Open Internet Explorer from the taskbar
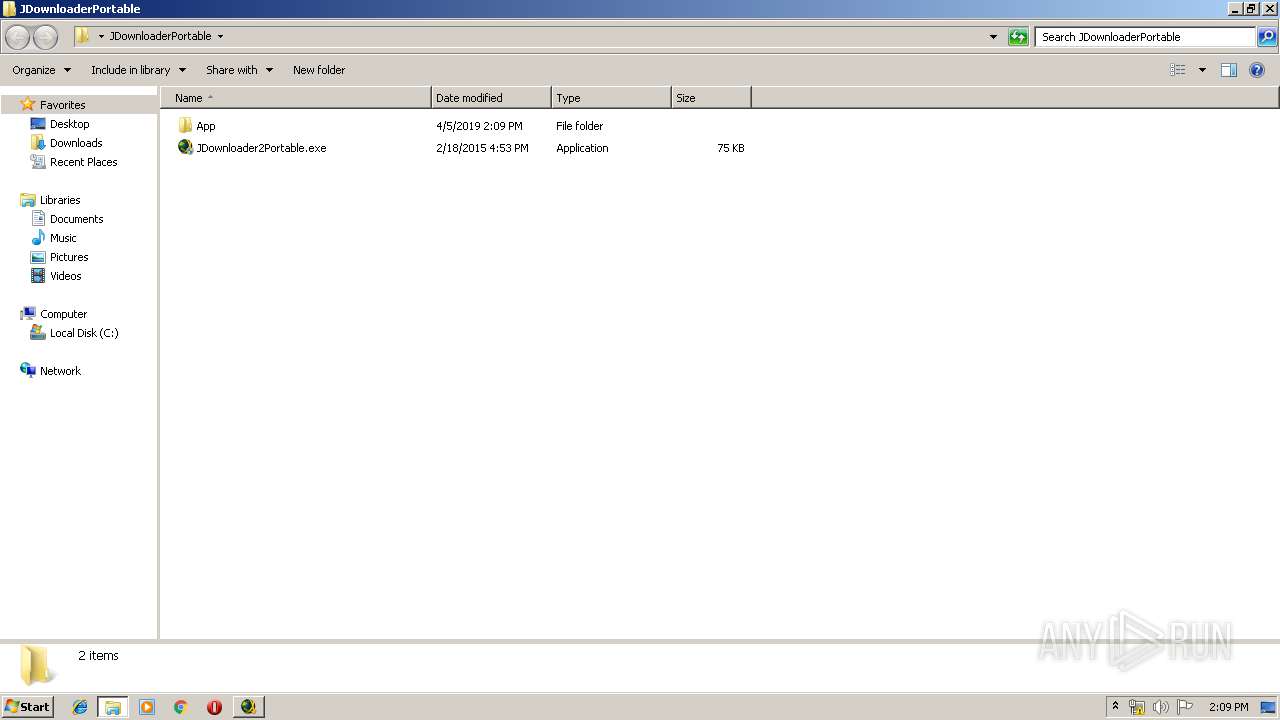1280x720 pixels. pos(80,707)
